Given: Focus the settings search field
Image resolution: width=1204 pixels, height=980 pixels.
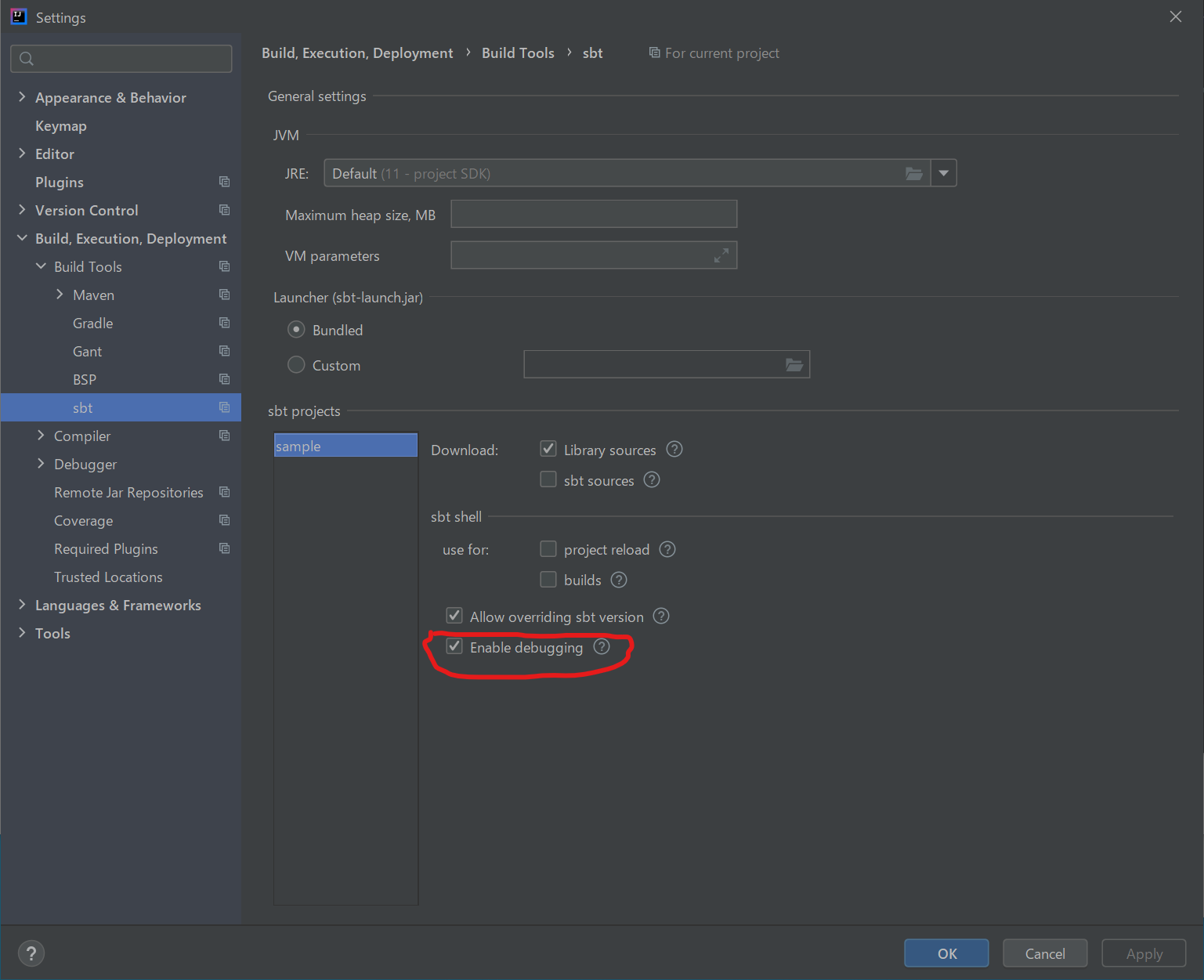Looking at the screenshot, I should click(121, 59).
